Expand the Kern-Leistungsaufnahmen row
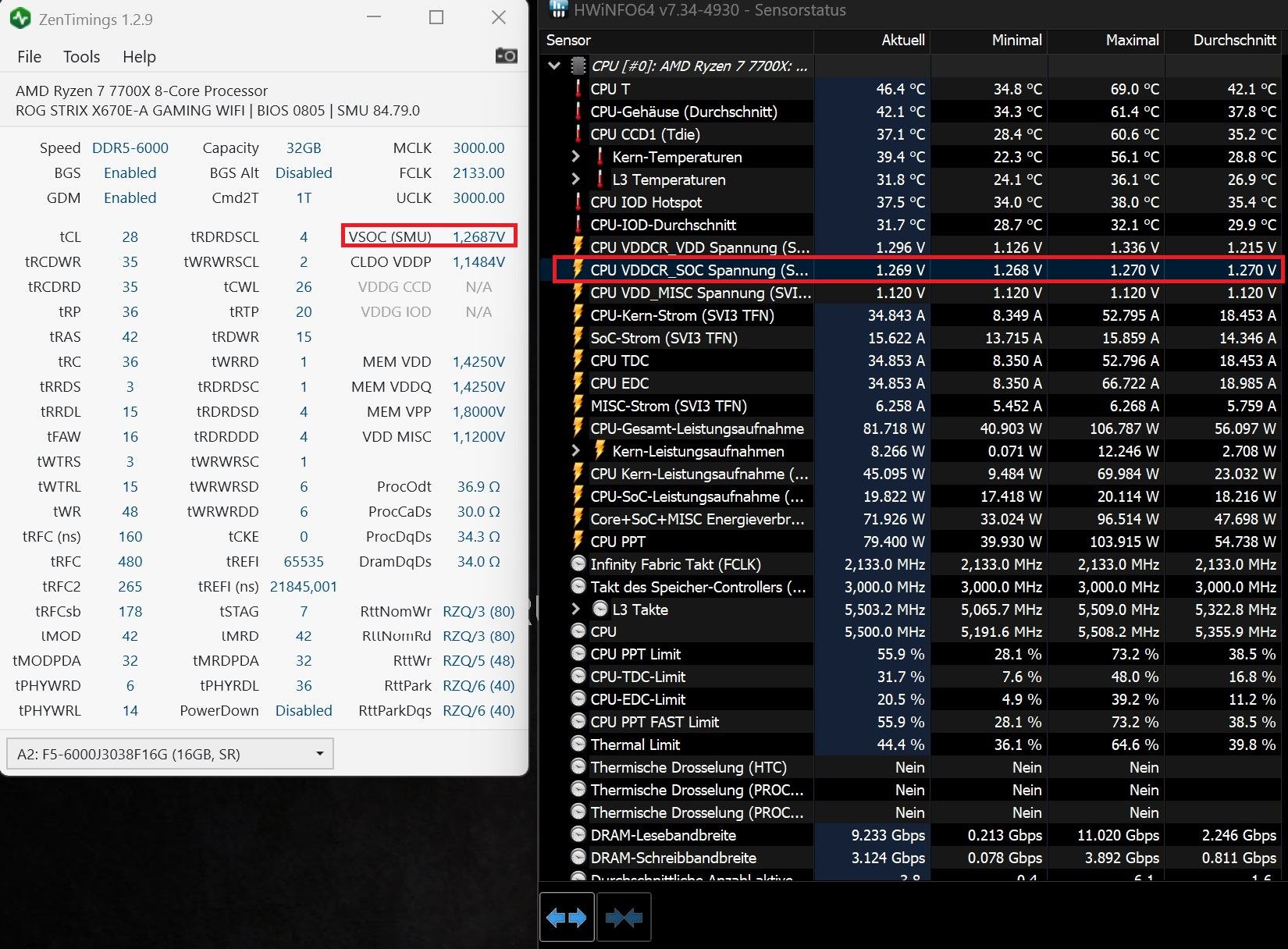Viewport: 1288px width, 949px height. coord(576,451)
